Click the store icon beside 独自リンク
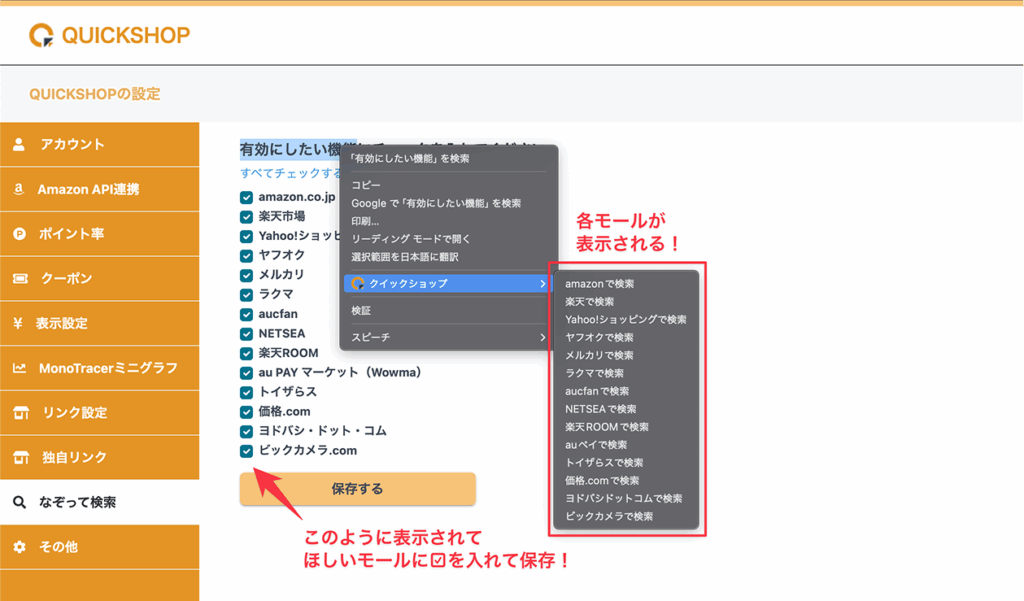Image resolution: width=1024 pixels, height=601 pixels. point(21,457)
